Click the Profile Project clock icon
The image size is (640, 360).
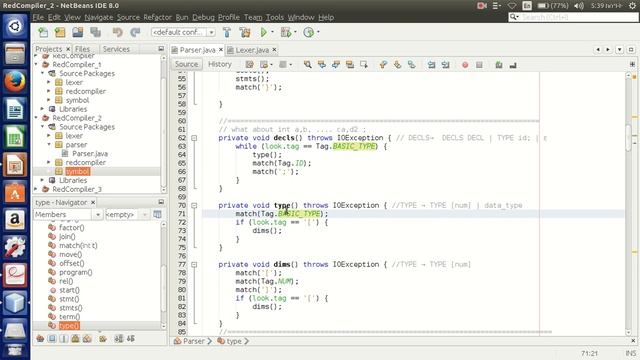click(309, 32)
